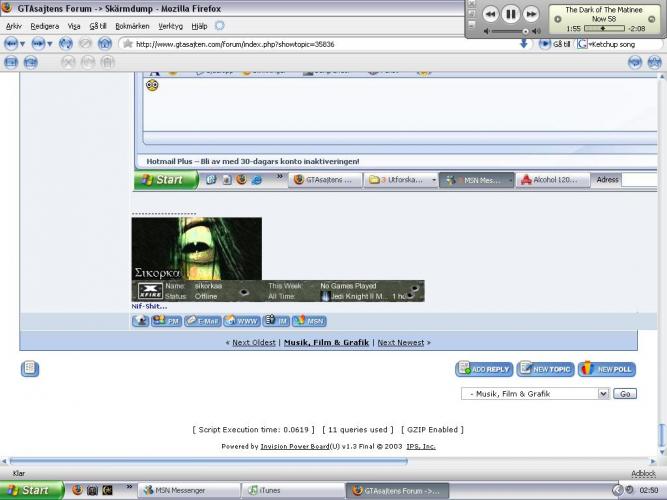Open the Bokmärken menu
Image resolution: width=667 pixels, height=500 pixels.
132,26
